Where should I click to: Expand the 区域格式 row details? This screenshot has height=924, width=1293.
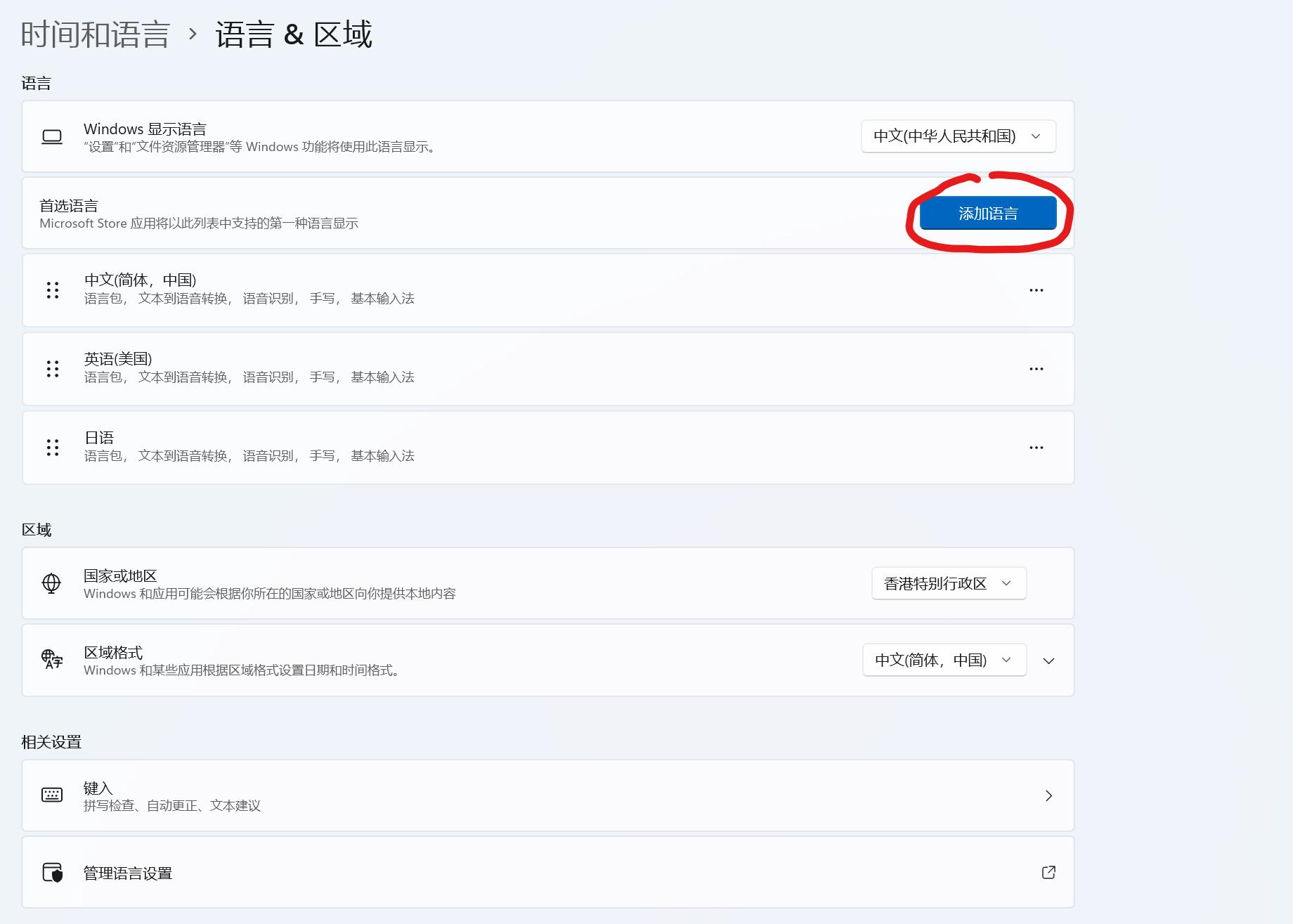coord(1048,661)
